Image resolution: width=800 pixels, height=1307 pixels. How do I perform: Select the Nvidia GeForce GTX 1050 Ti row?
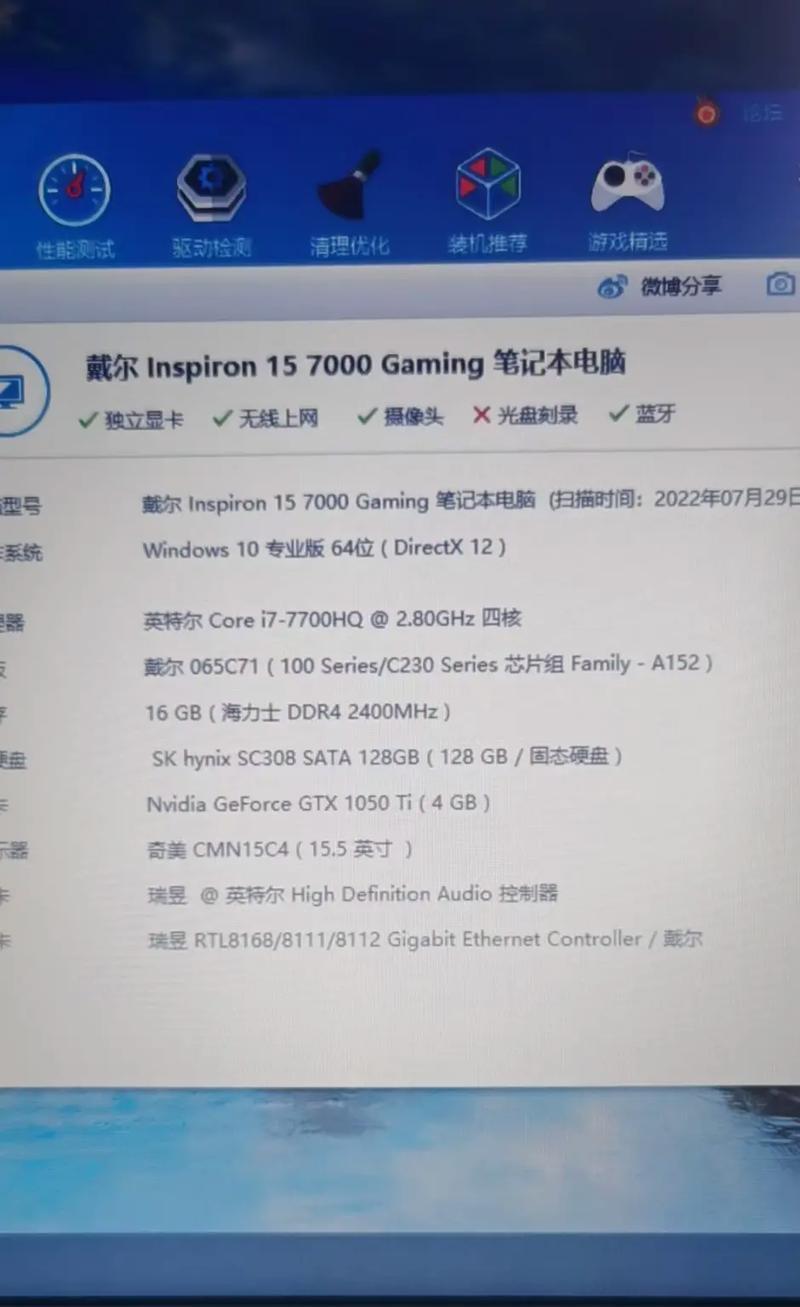(x=319, y=803)
